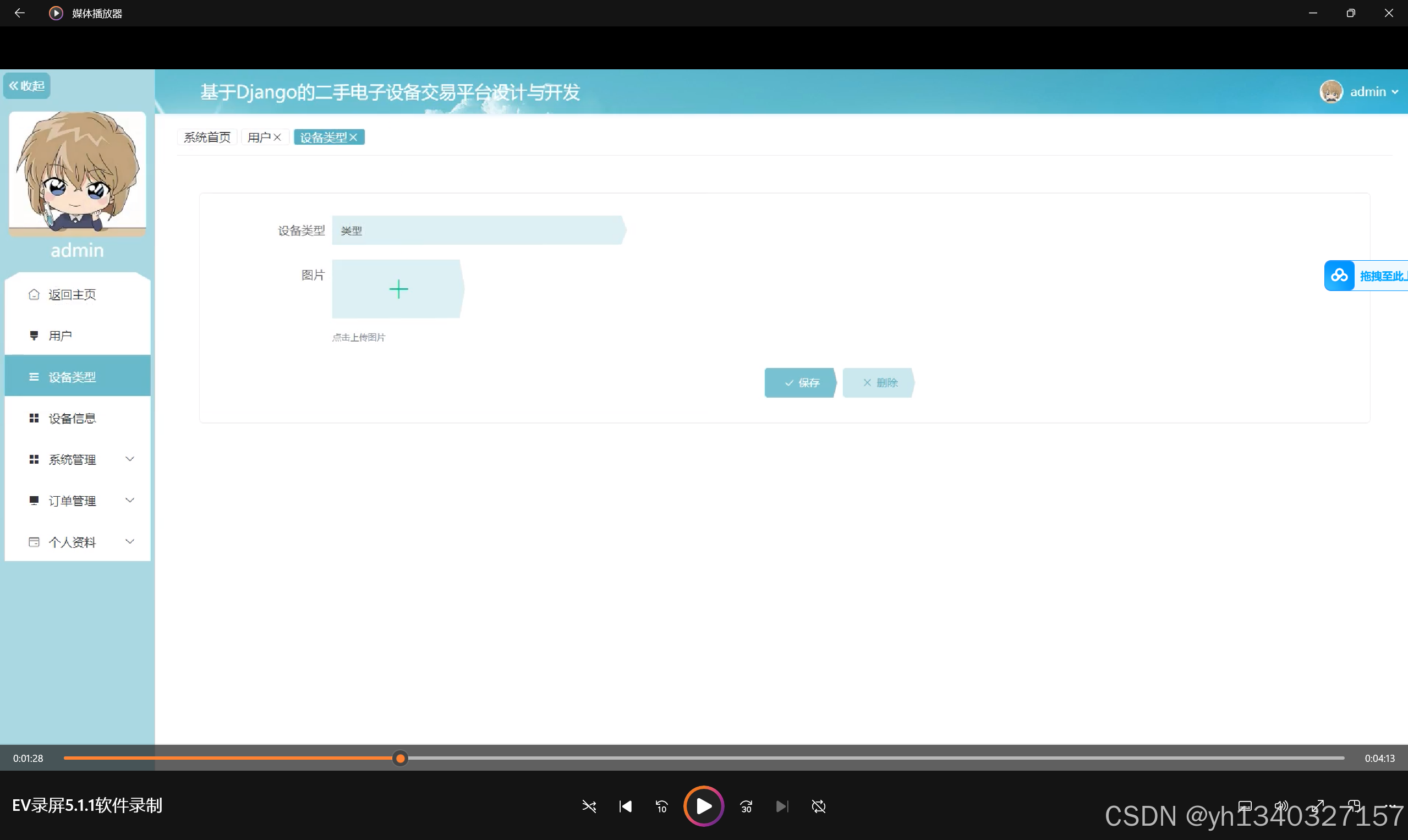Click the Baidu cloud floating widget icon
The width and height of the screenshot is (1408, 840).
pyautogui.click(x=1339, y=276)
